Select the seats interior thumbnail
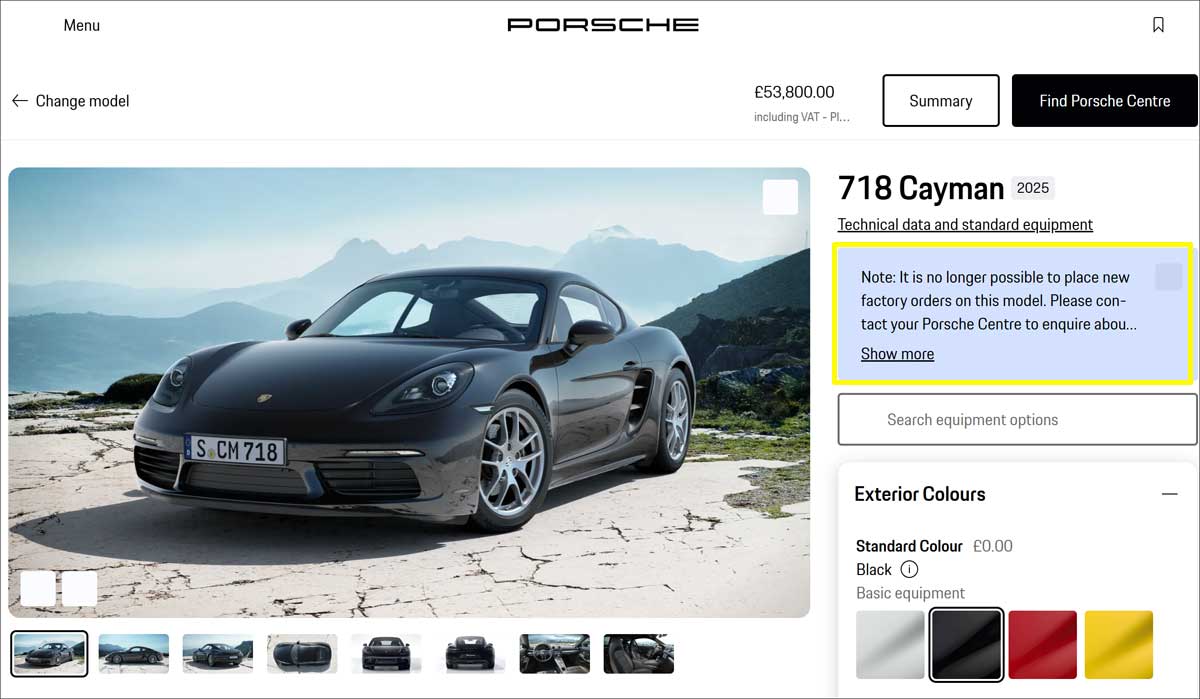 pyautogui.click(x=638, y=653)
